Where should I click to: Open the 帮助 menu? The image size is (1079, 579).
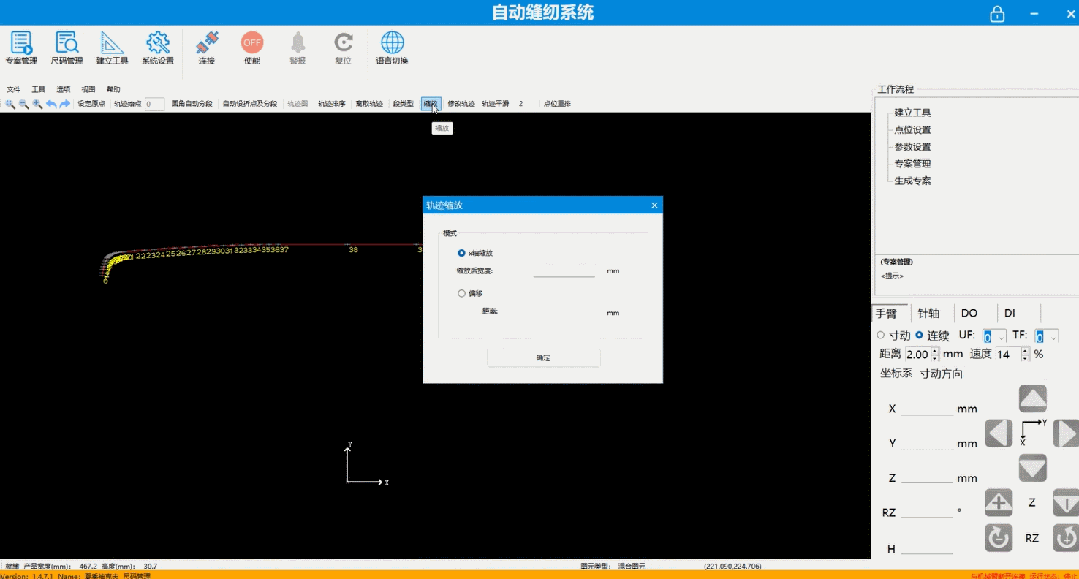pos(114,90)
